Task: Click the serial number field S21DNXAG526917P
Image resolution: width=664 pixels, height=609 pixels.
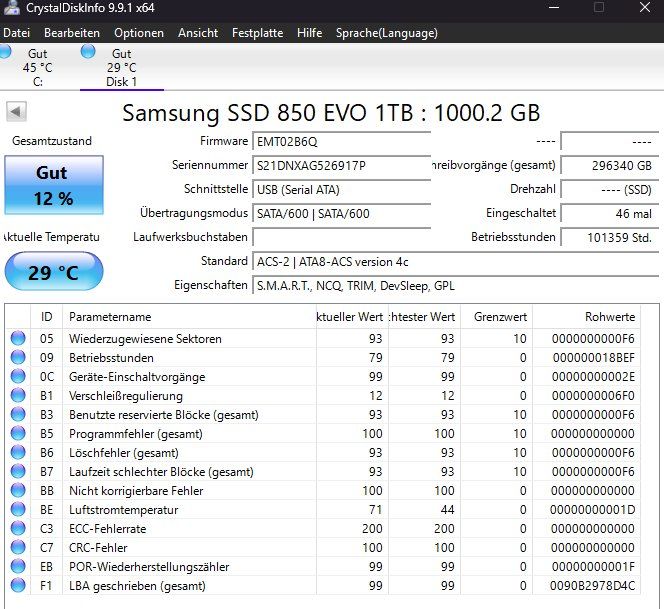Action: click(x=342, y=166)
